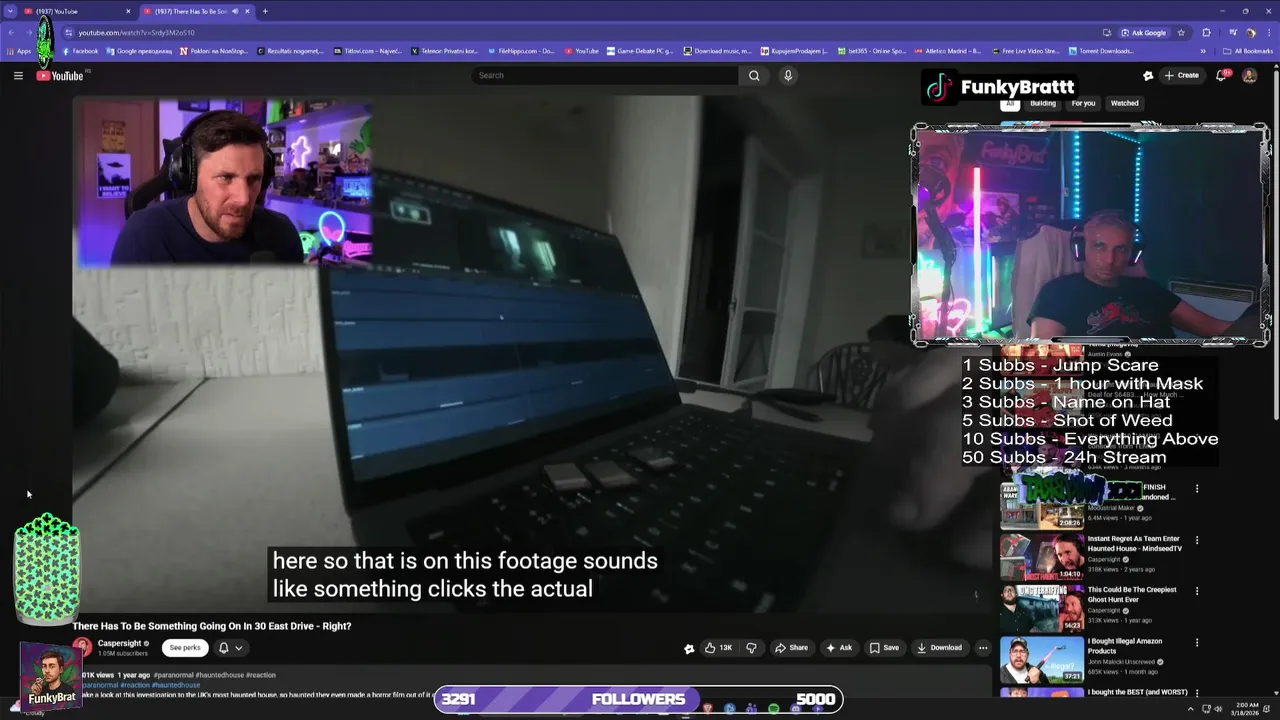1280x720 pixels.
Task: Focus the YouTube search input field
Action: coord(605,75)
